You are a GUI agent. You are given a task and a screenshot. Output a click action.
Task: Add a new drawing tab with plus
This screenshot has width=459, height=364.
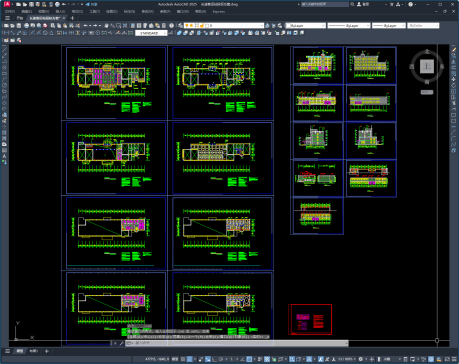(72, 18)
